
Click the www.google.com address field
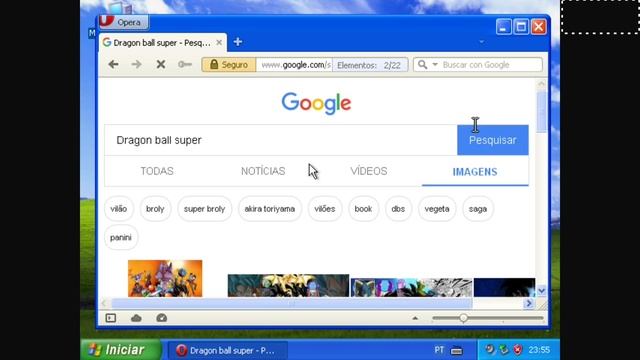pyautogui.click(x=295, y=65)
